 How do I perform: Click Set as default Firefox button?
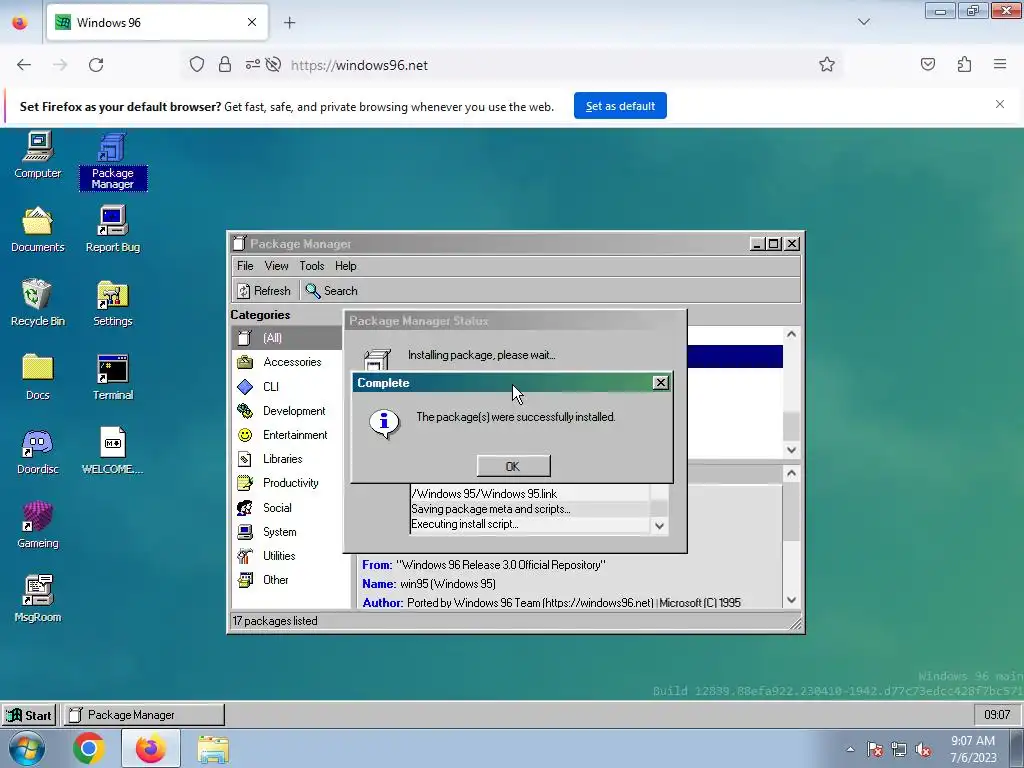click(x=620, y=106)
